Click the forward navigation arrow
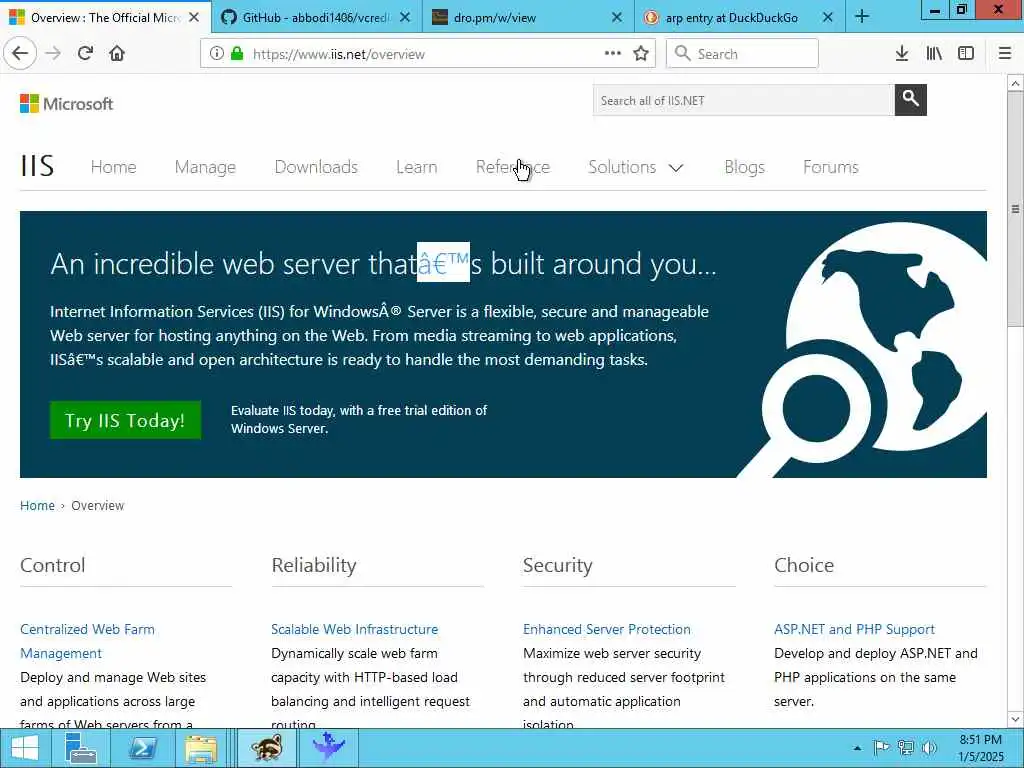1024x768 pixels. pos(53,53)
